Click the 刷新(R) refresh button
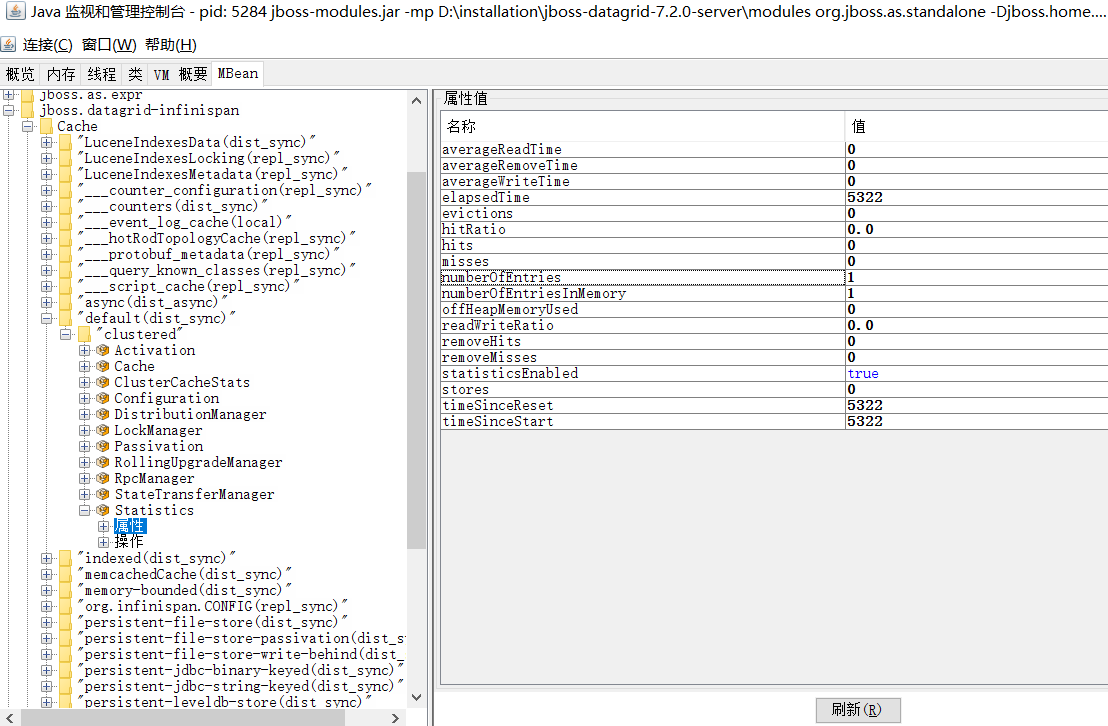This screenshot has width=1108, height=726. (x=858, y=710)
